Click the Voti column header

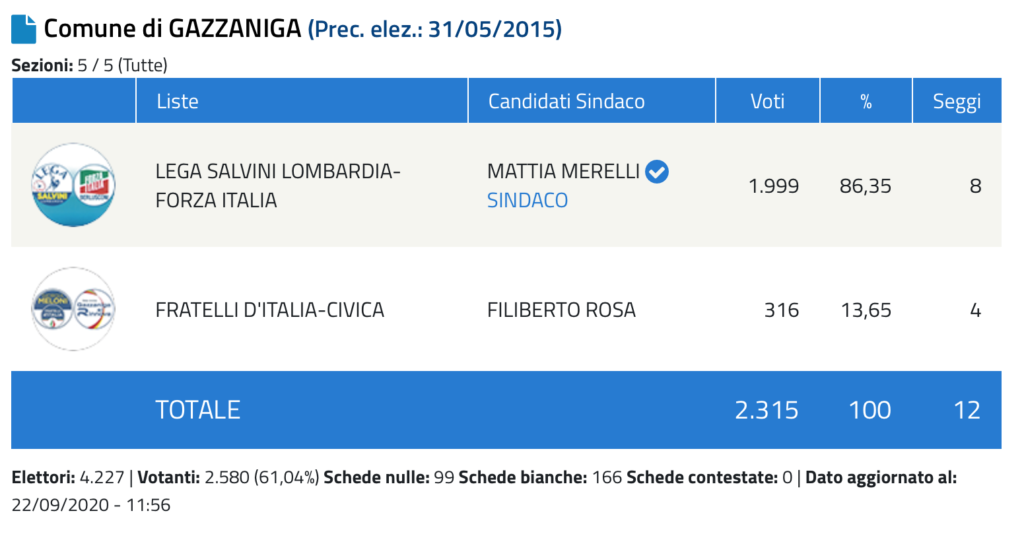pyautogui.click(x=767, y=101)
